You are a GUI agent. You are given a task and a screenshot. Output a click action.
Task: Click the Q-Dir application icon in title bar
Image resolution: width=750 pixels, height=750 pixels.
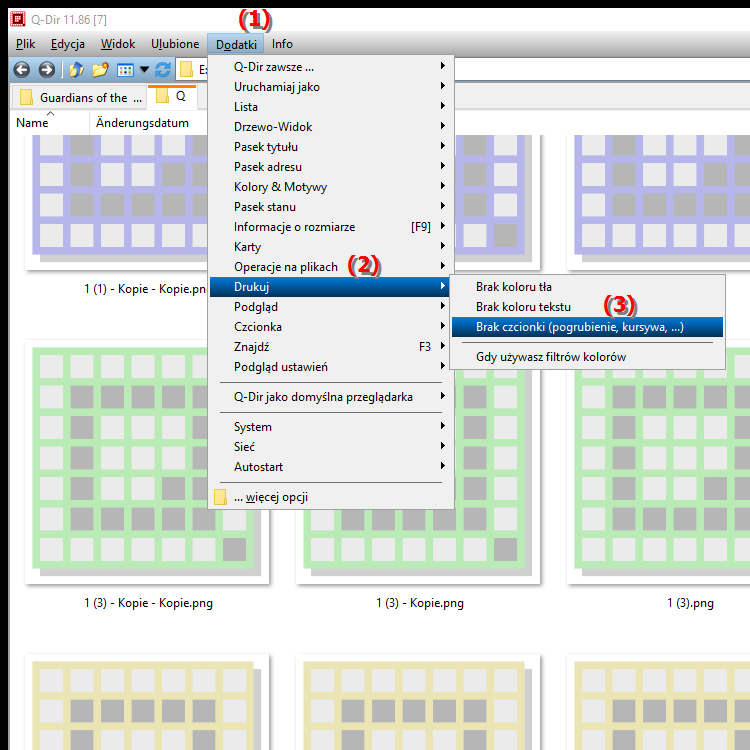click(x=18, y=19)
